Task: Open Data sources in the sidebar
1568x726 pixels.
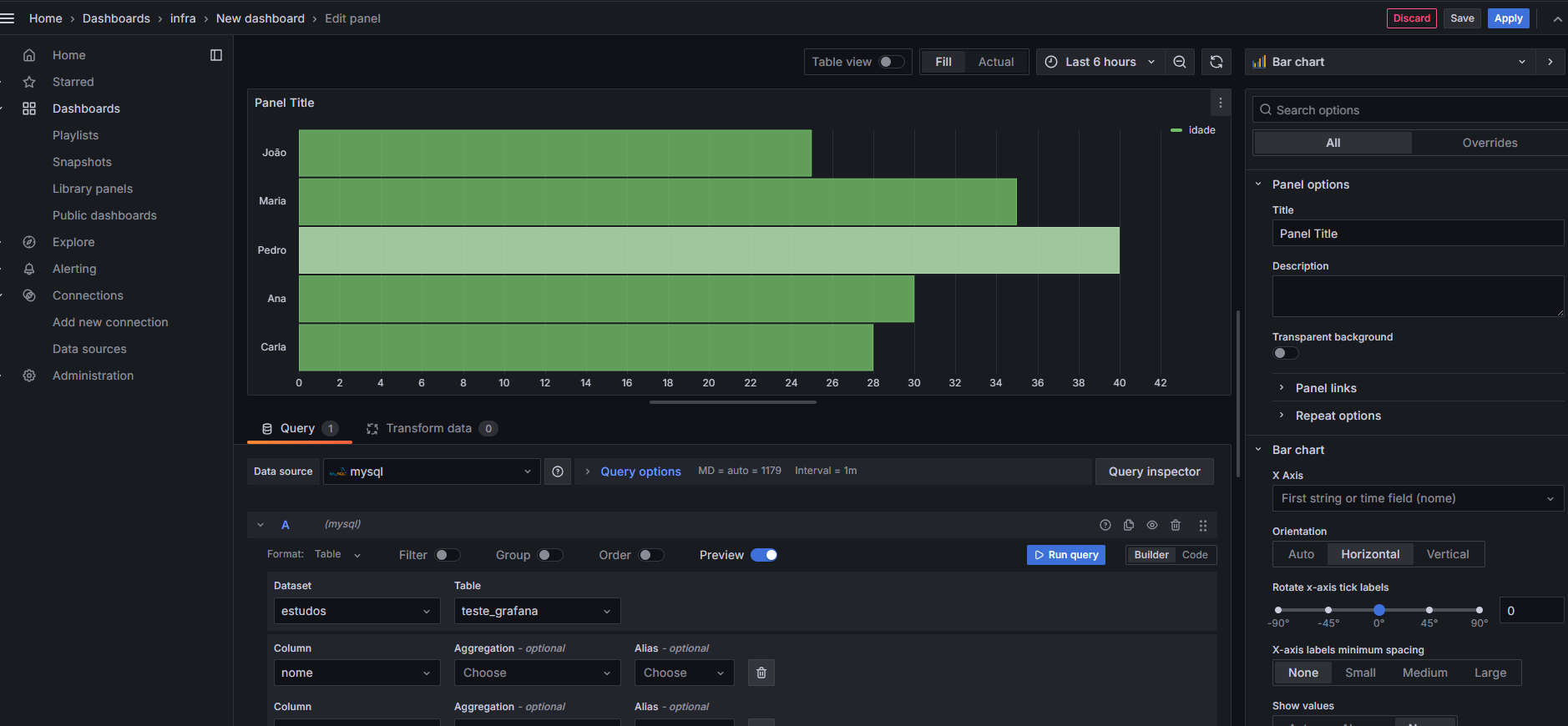Action: pyautogui.click(x=89, y=349)
